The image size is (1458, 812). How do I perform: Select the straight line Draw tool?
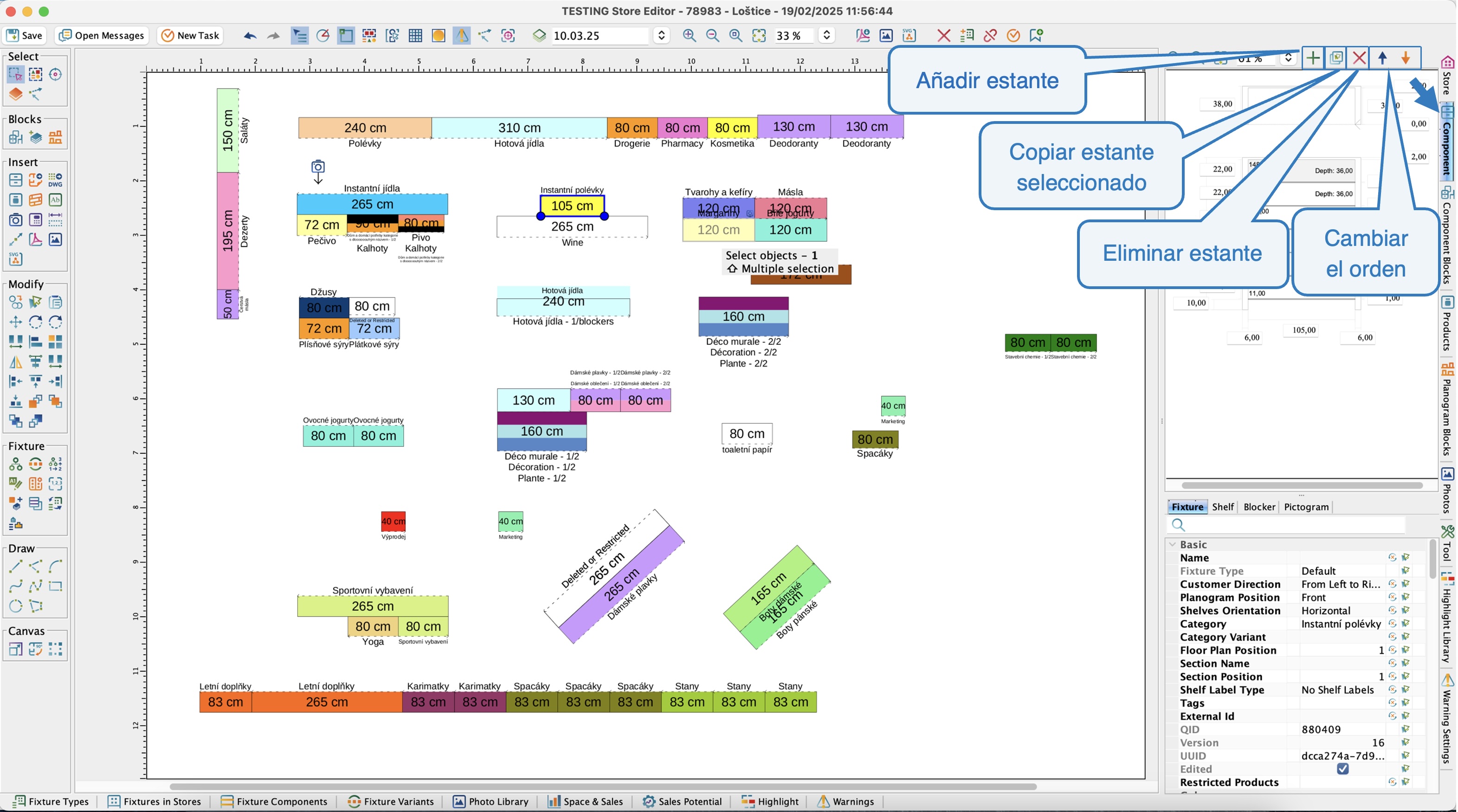click(x=15, y=567)
